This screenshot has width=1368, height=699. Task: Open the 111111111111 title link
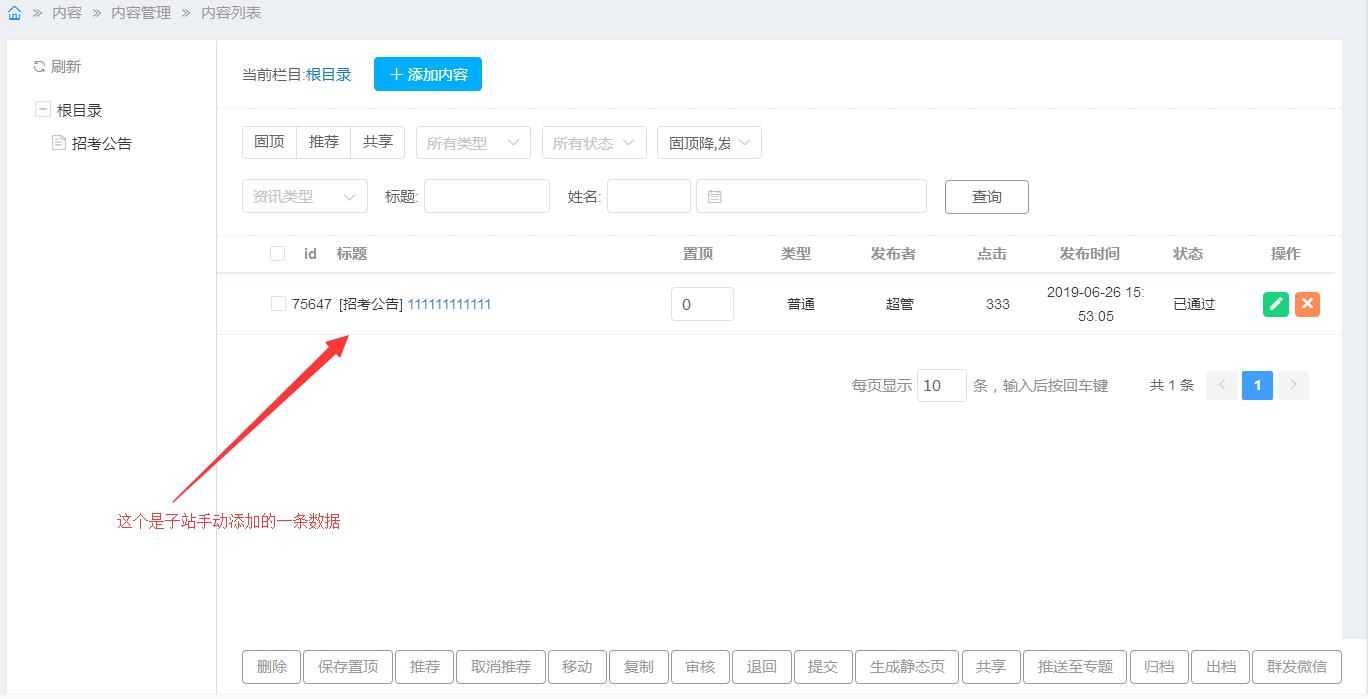coord(449,304)
